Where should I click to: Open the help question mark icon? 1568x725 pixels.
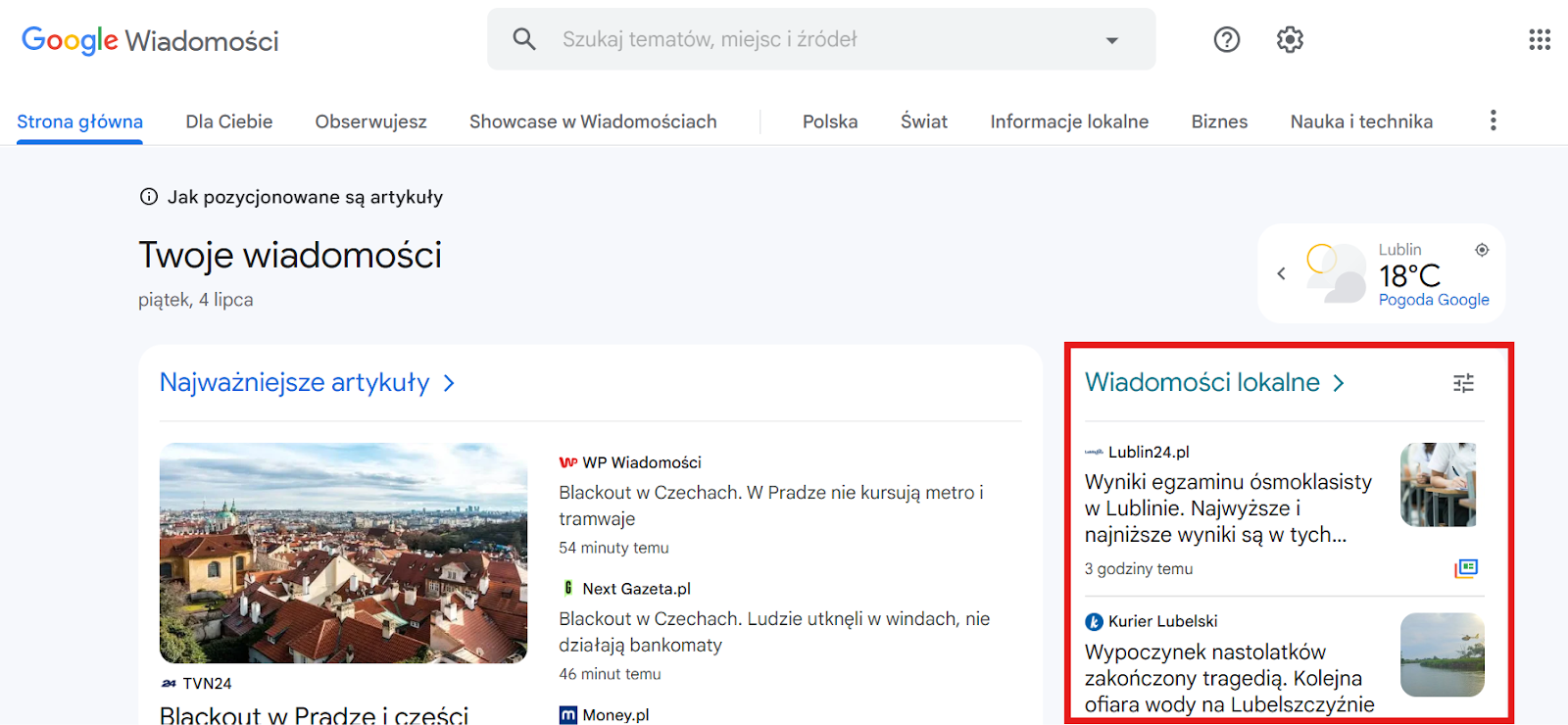point(1227,39)
